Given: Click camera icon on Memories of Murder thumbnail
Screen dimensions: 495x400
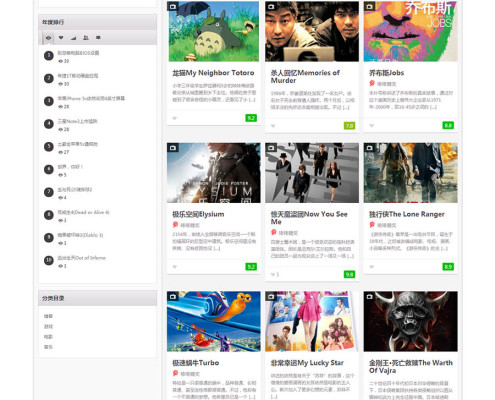Looking at the screenshot, I should pyautogui.click(x=271, y=6).
